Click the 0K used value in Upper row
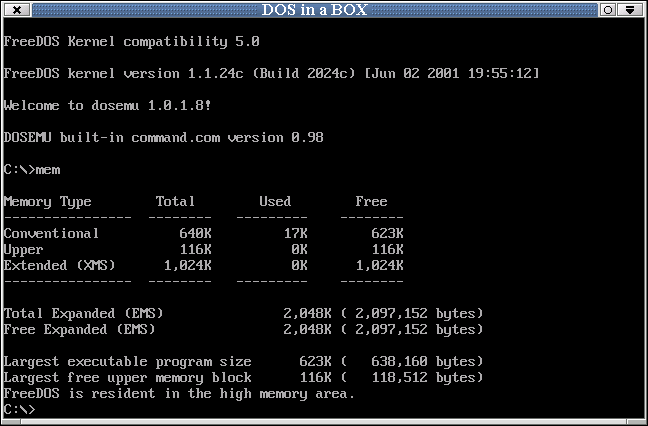 pyautogui.click(x=299, y=250)
